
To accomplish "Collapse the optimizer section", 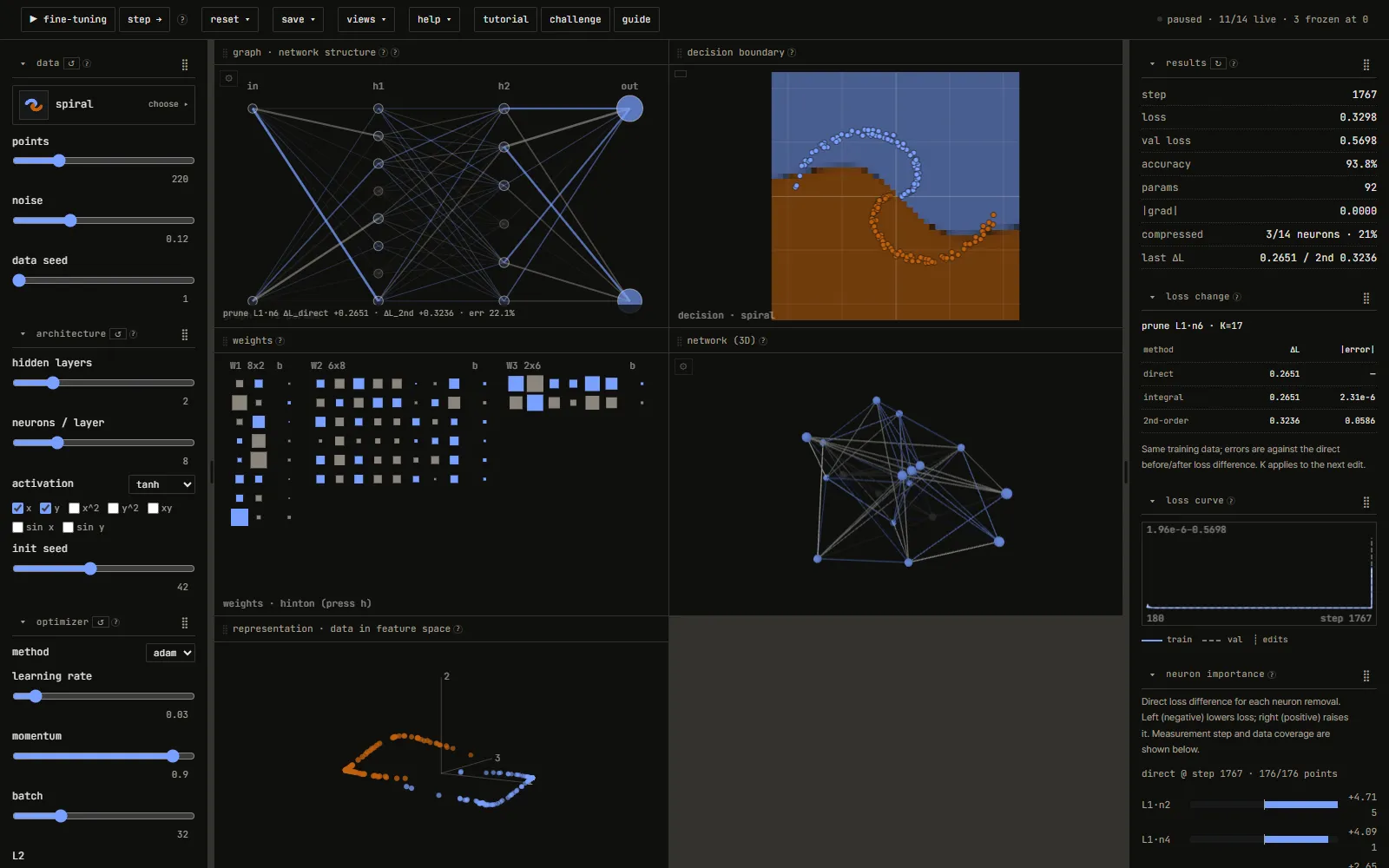I will [23, 622].
